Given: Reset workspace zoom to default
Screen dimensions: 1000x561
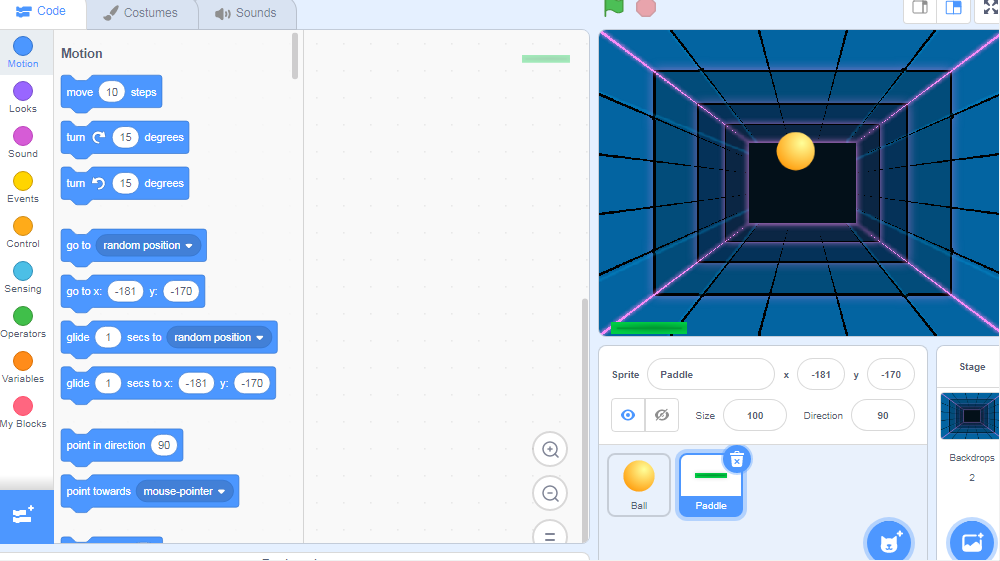Looking at the screenshot, I should [550, 534].
